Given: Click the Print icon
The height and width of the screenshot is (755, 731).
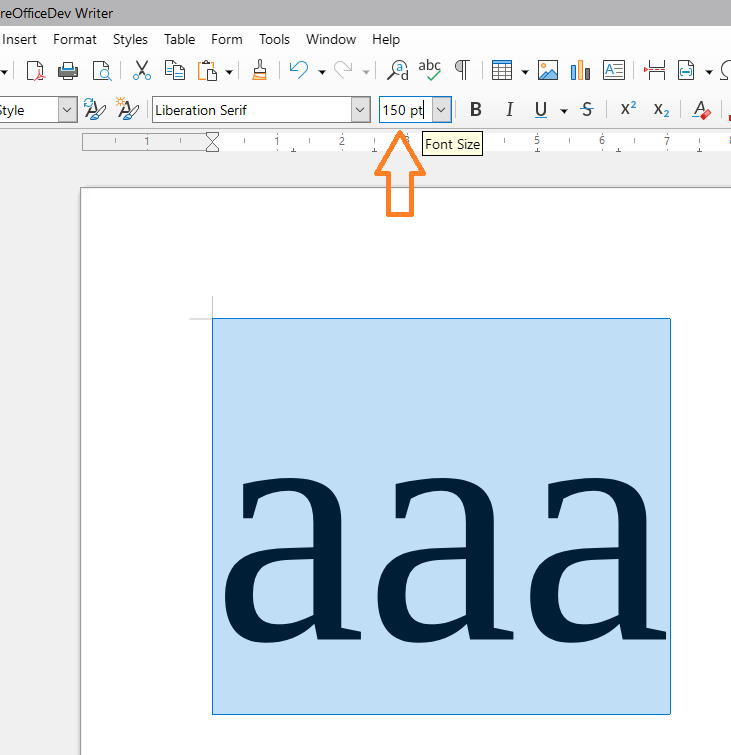Looking at the screenshot, I should 68,70.
